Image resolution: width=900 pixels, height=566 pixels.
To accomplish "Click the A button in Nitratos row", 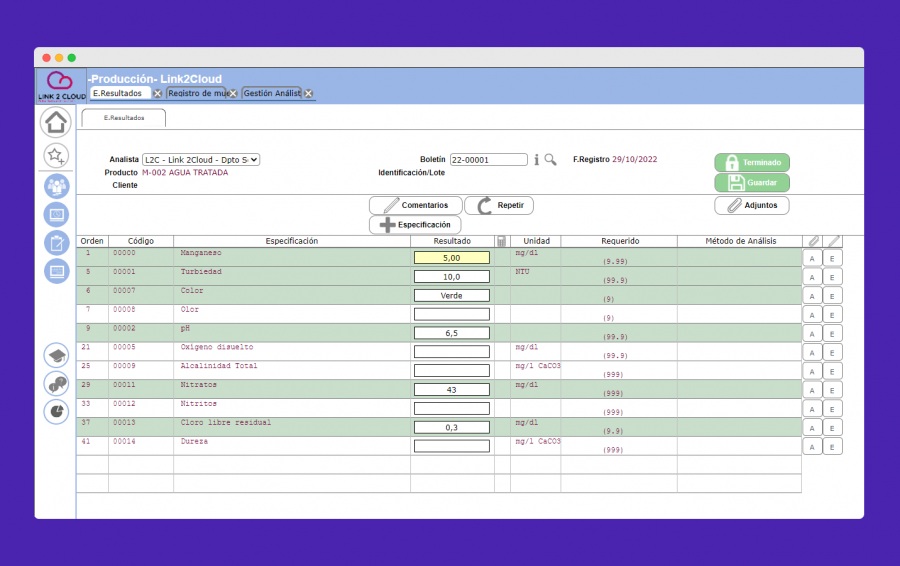I will coord(812,390).
